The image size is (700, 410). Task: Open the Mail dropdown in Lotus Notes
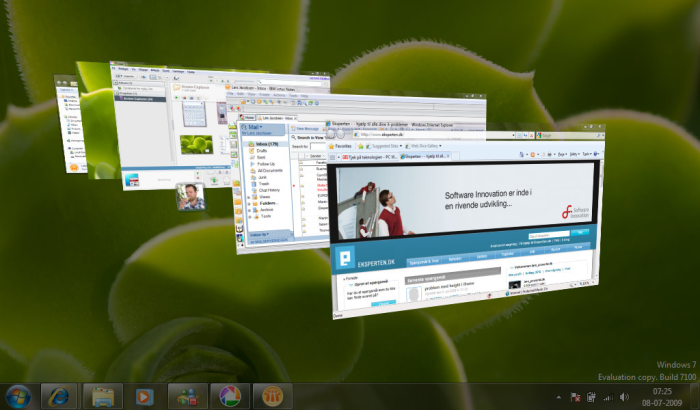coord(255,127)
